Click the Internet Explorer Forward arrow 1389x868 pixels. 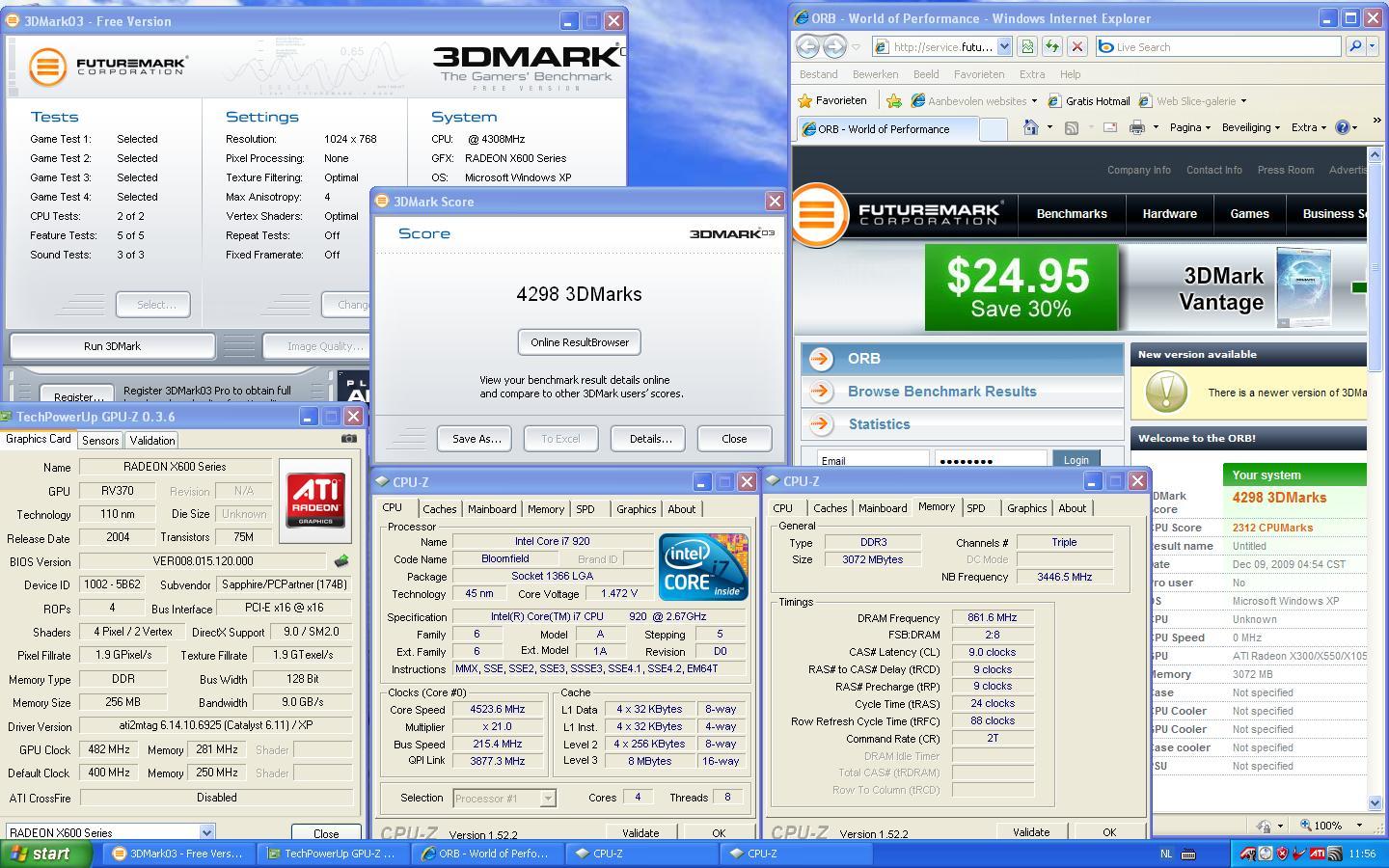tap(834, 46)
